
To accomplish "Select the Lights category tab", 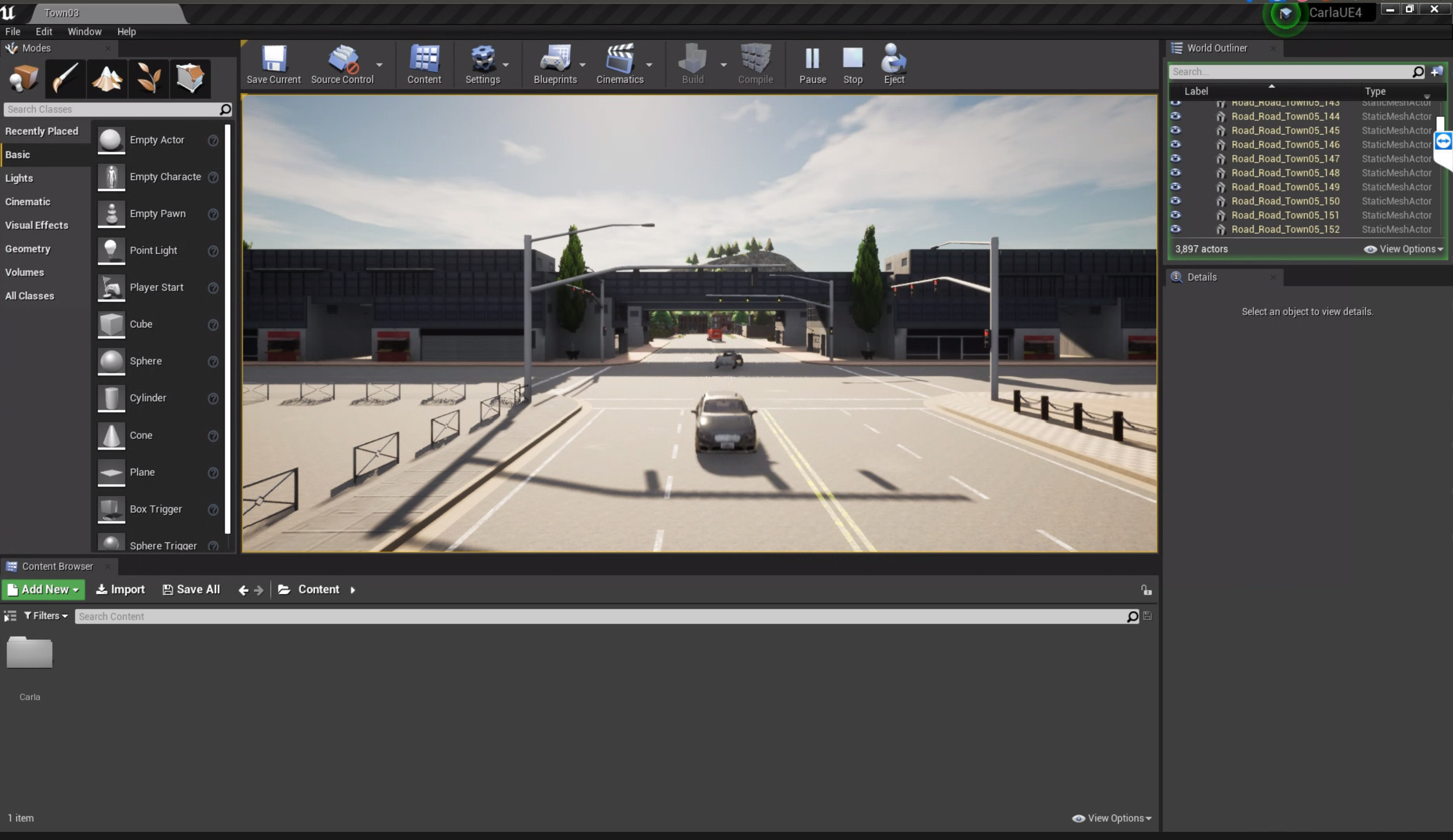I will pos(19,178).
